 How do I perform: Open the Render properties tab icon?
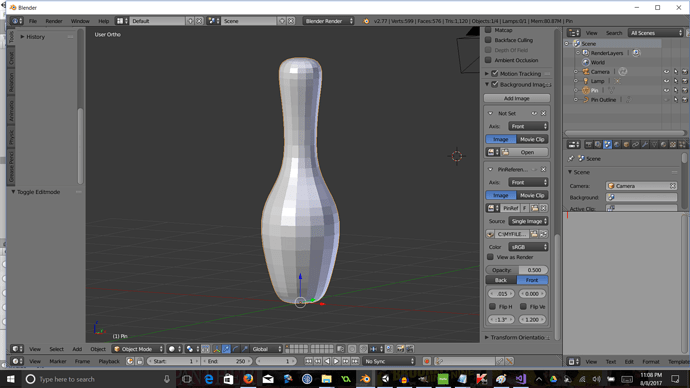588,144
